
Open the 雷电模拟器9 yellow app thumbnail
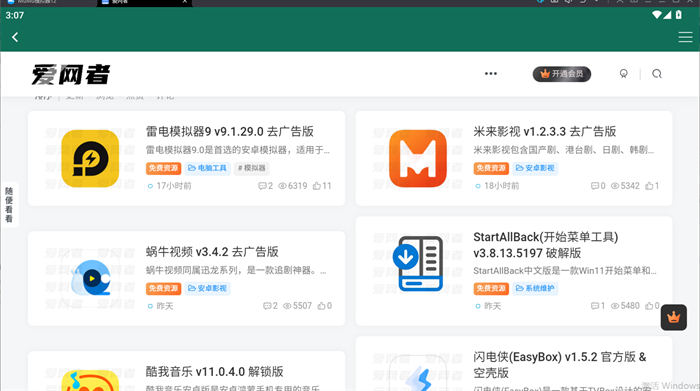(x=90, y=158)
